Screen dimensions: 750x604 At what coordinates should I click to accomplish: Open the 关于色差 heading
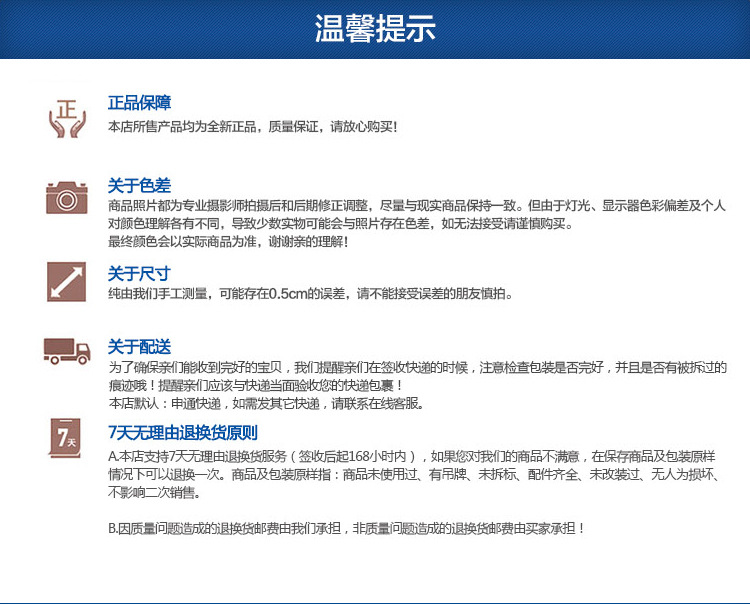point(139,185)
